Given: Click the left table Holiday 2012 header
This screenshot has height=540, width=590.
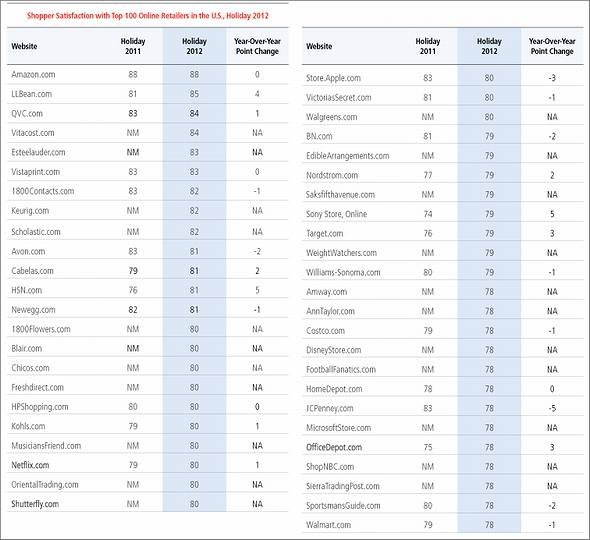Looking at the screenshot, I should 194,46.
